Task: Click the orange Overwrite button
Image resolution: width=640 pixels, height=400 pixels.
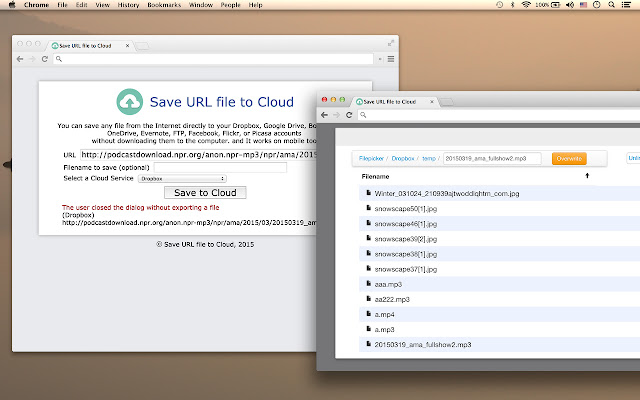Action: coord(568,158)
